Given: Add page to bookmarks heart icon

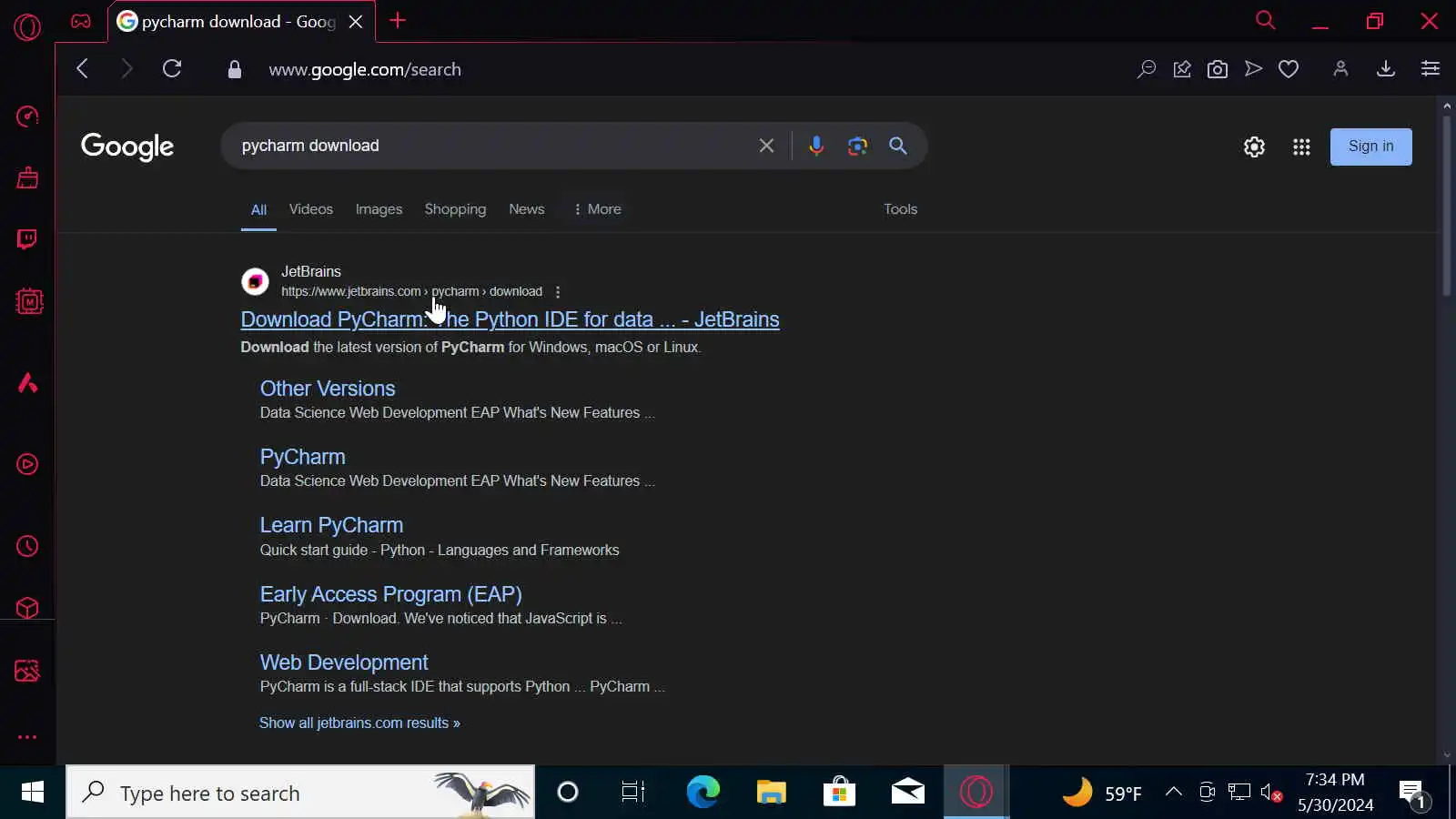Looking at the screenshot, I should coord(1289,69).
